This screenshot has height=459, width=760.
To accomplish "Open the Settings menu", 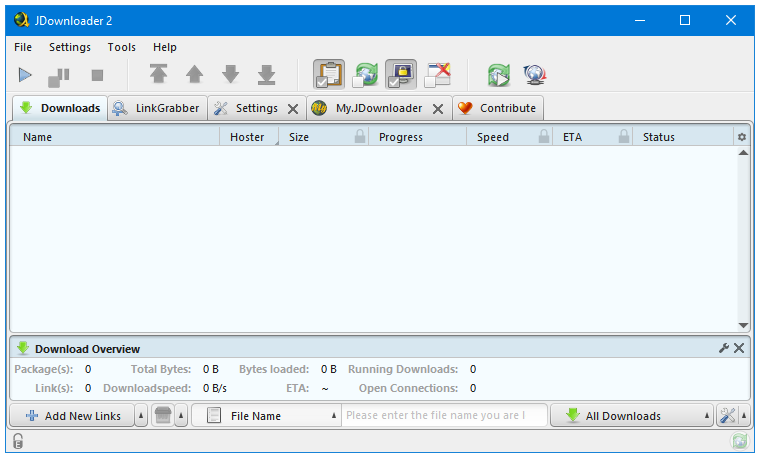I will pos(69,47).
